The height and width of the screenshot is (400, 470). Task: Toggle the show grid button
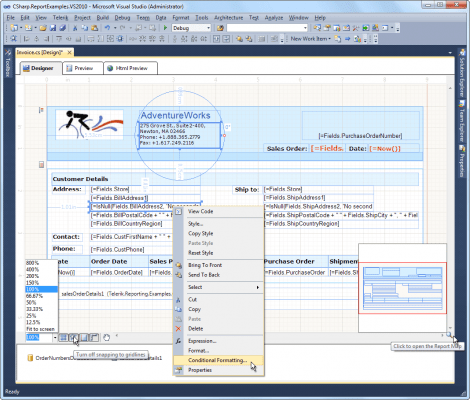63,337
